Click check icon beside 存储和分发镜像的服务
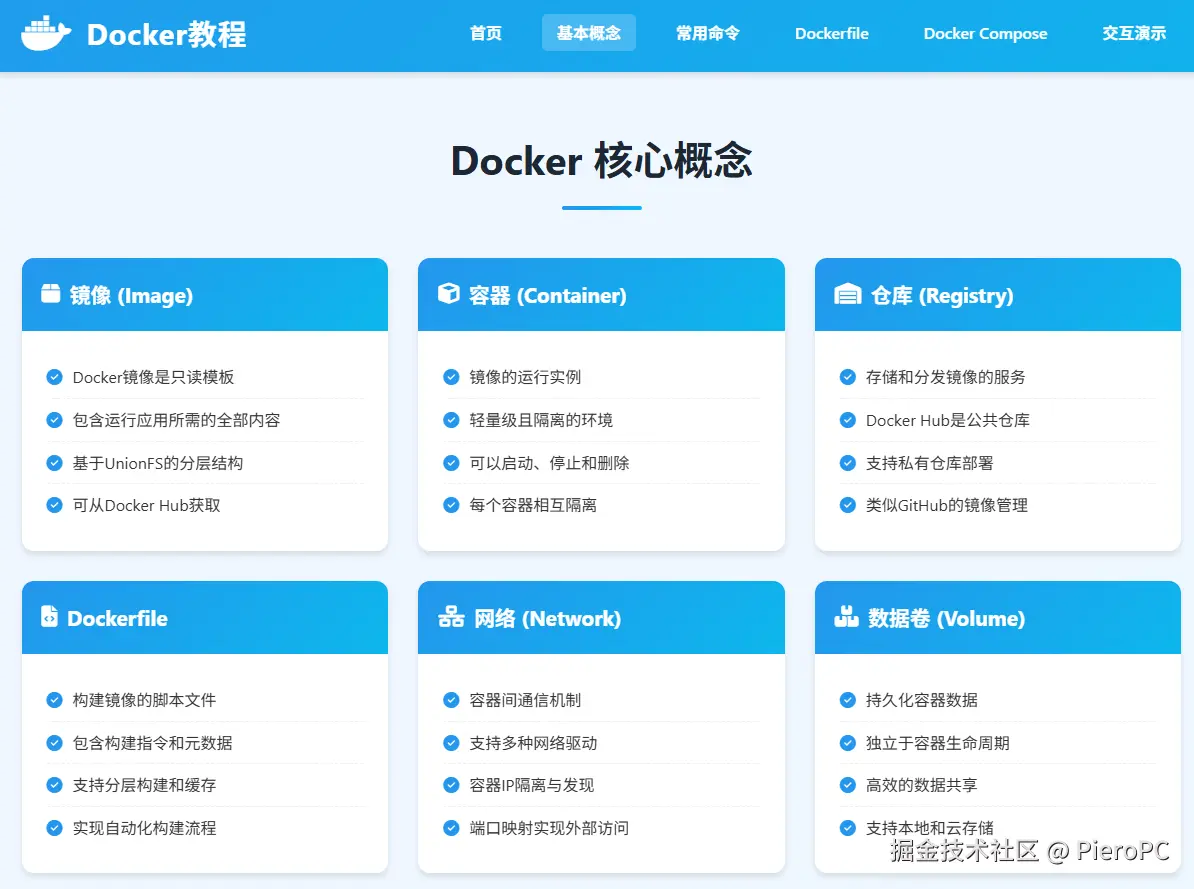Viewport: 1194px width, 889px height. (x=848, y=377)
